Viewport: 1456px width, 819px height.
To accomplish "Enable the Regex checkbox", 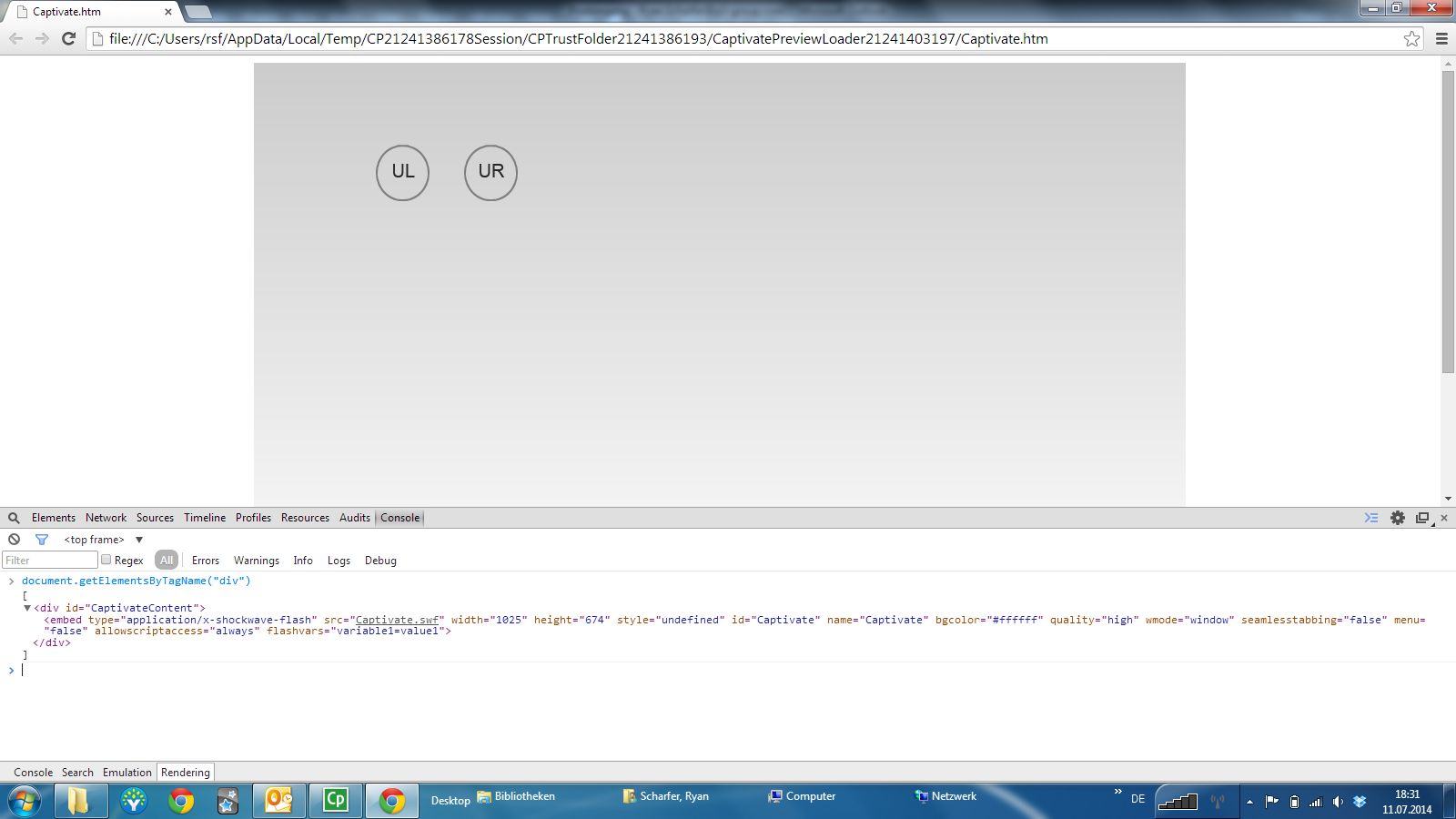I will pos(106,560).
